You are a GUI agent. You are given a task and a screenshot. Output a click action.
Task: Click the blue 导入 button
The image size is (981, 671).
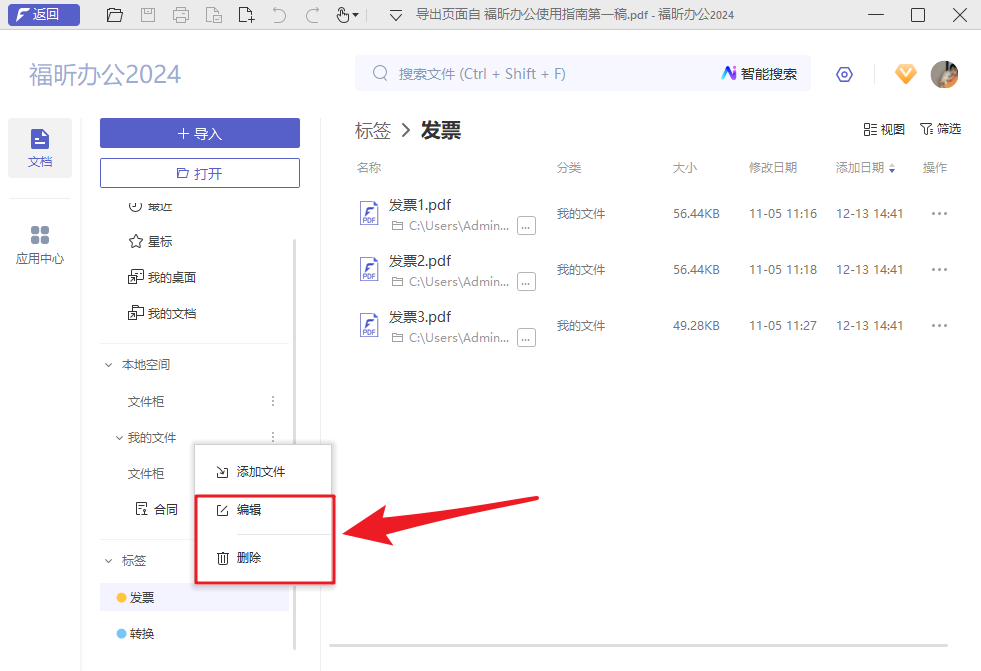199,132
